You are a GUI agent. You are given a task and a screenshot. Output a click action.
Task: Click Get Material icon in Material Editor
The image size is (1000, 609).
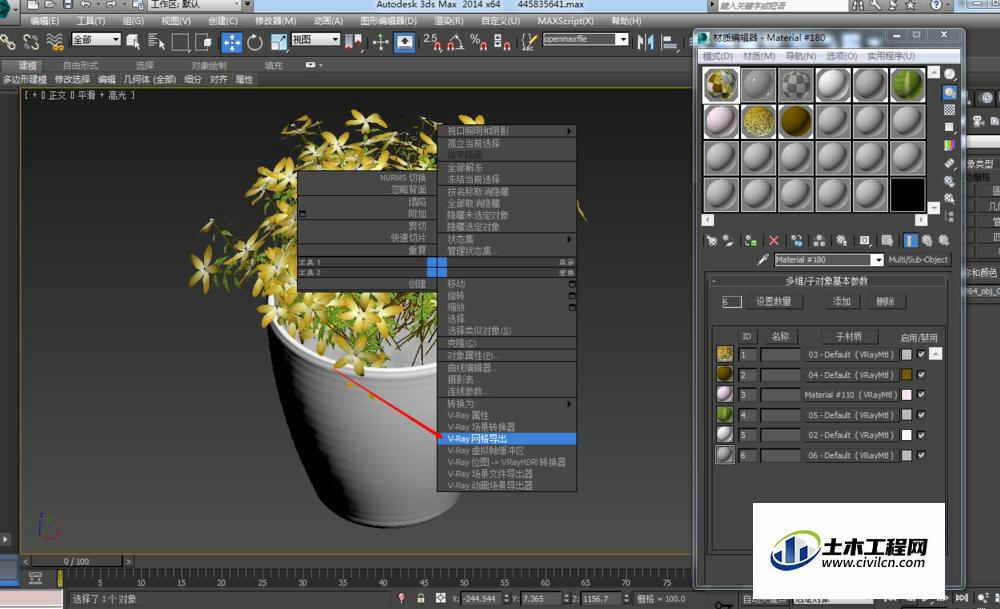pos(711,240)
